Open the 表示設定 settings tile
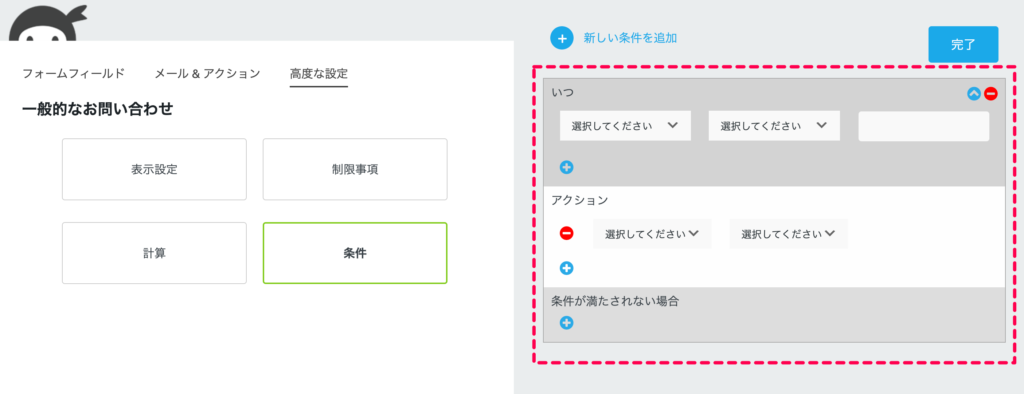Image resolution: width=1024 pixels, height=394 pixels. (x=154, y=169)
